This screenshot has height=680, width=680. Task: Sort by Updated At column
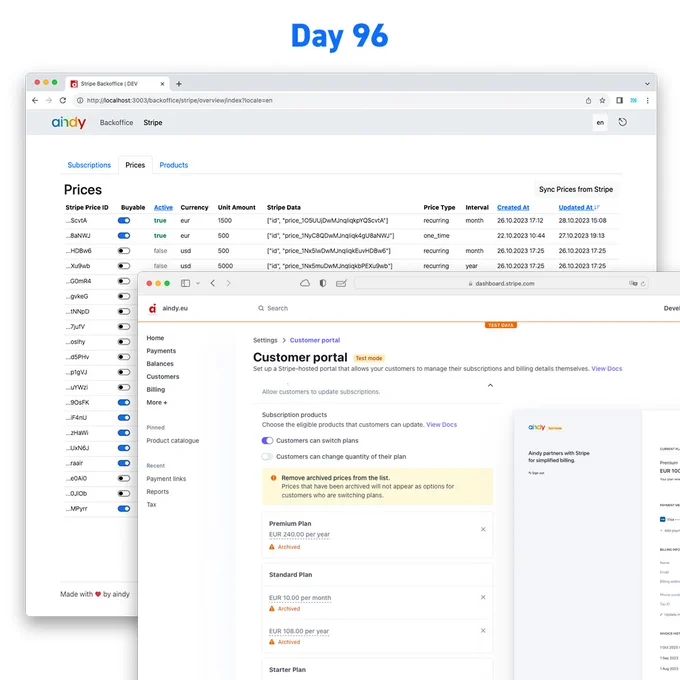point(579,207)
